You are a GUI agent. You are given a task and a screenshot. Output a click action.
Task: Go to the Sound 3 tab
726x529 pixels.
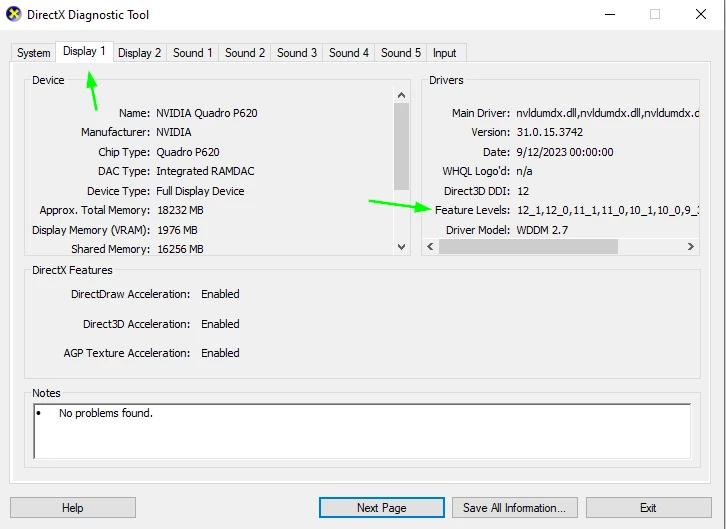click(297, 53)
